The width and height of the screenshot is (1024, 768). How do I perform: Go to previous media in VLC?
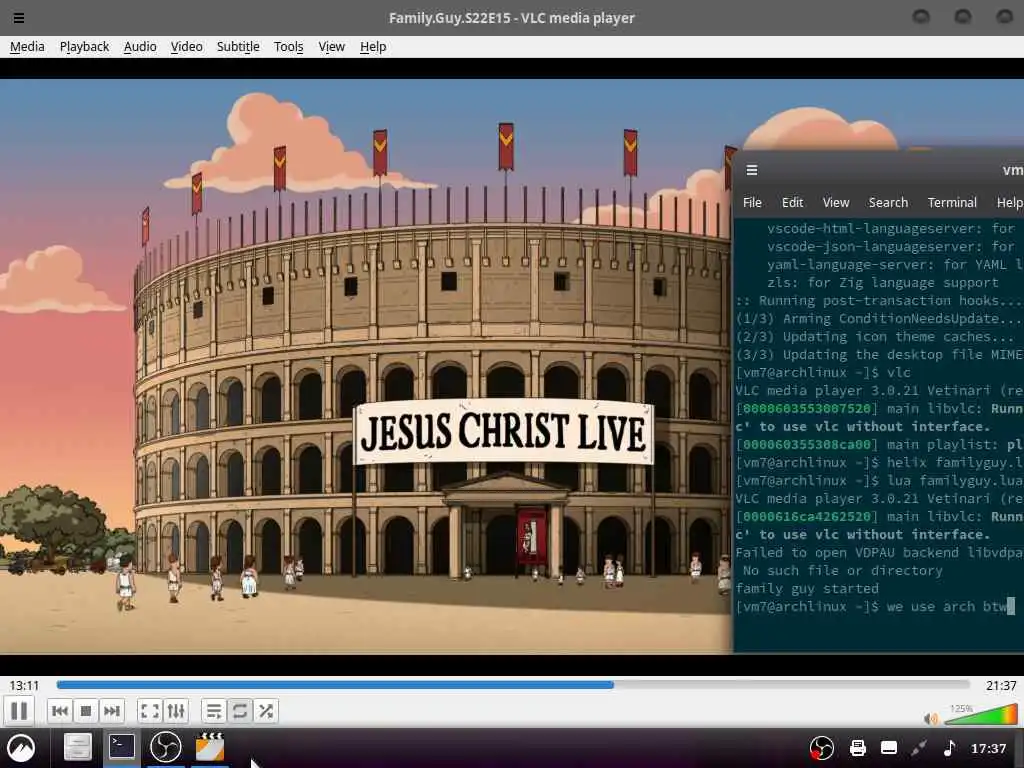[59, 711]
